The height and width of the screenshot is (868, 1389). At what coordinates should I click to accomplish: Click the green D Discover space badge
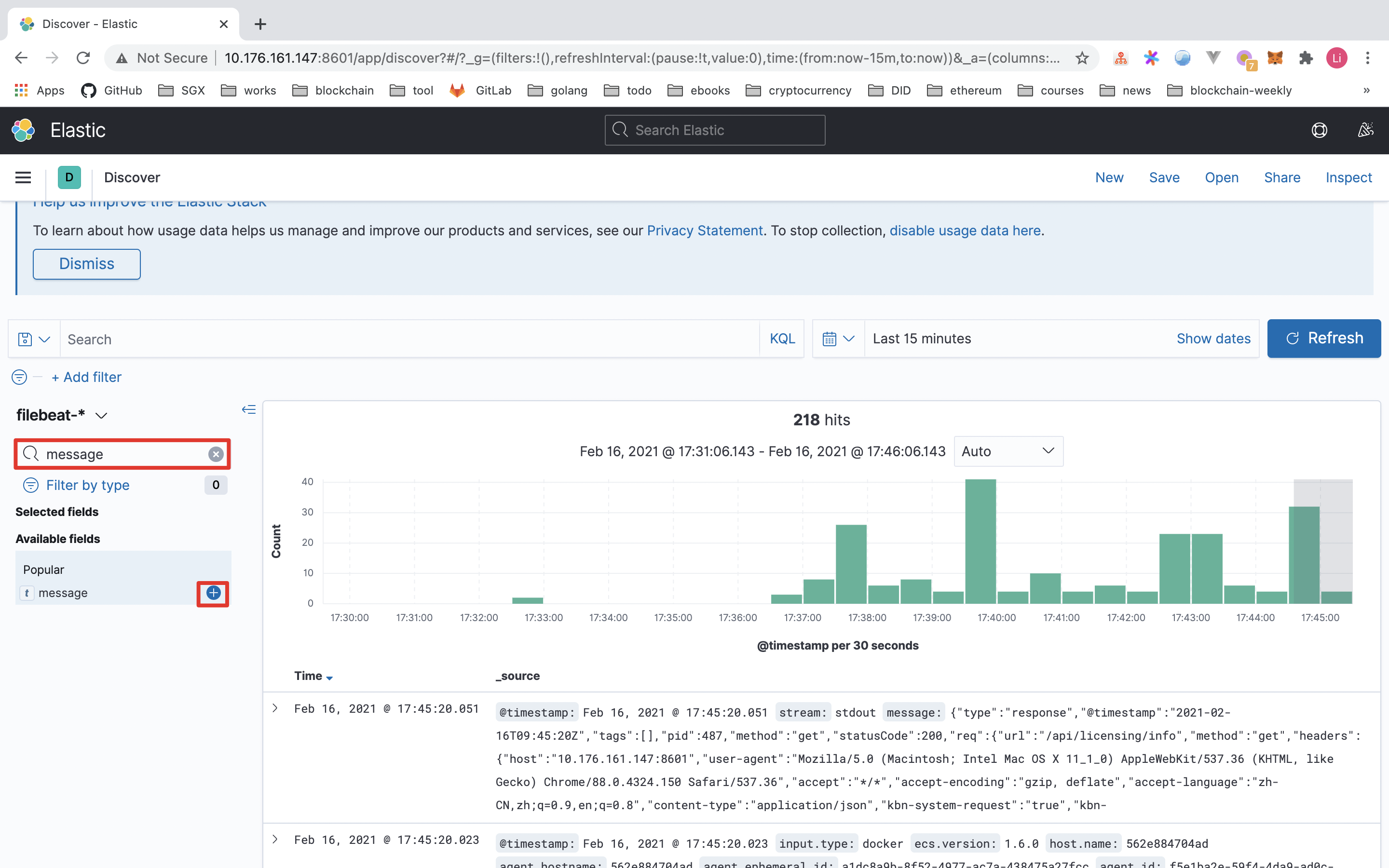click(x=69, y=177)
